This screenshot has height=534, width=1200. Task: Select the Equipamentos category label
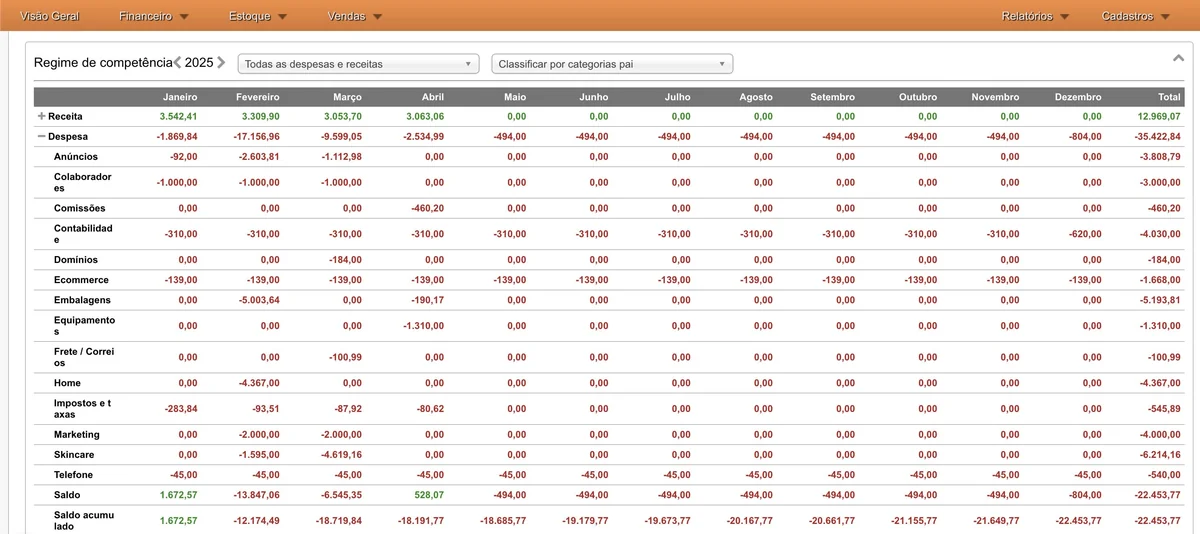point(85,326)
